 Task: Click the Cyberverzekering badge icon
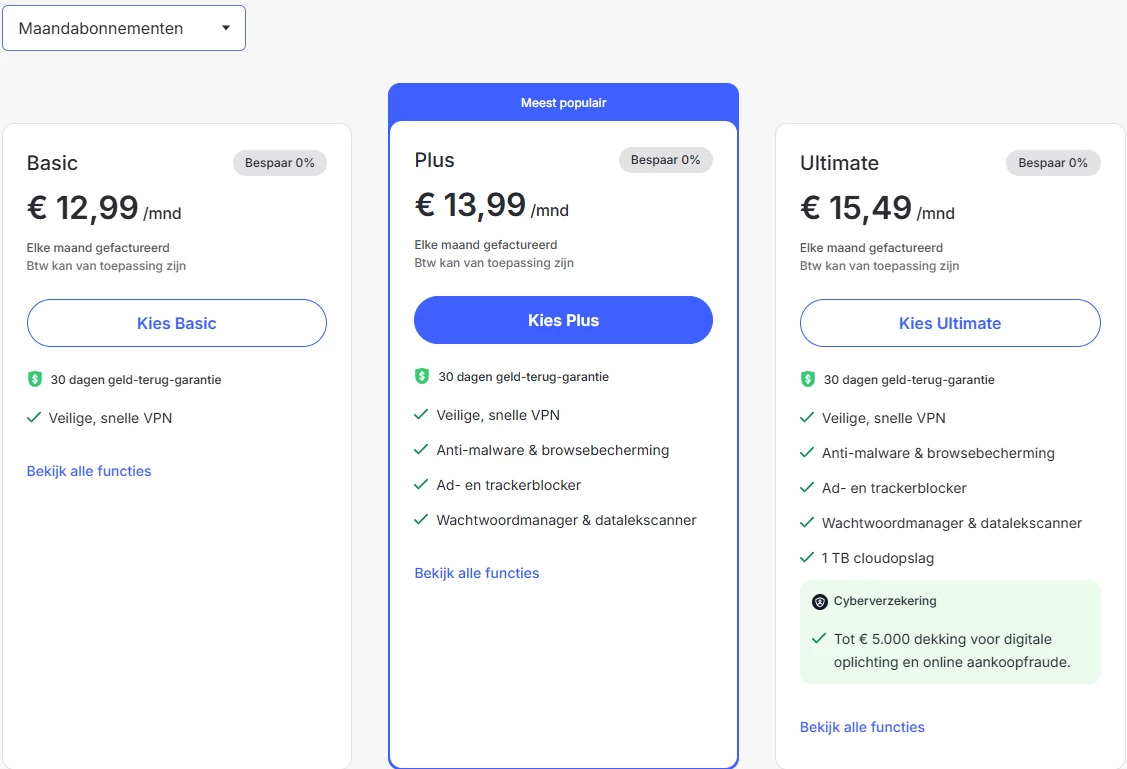[820, 602]
